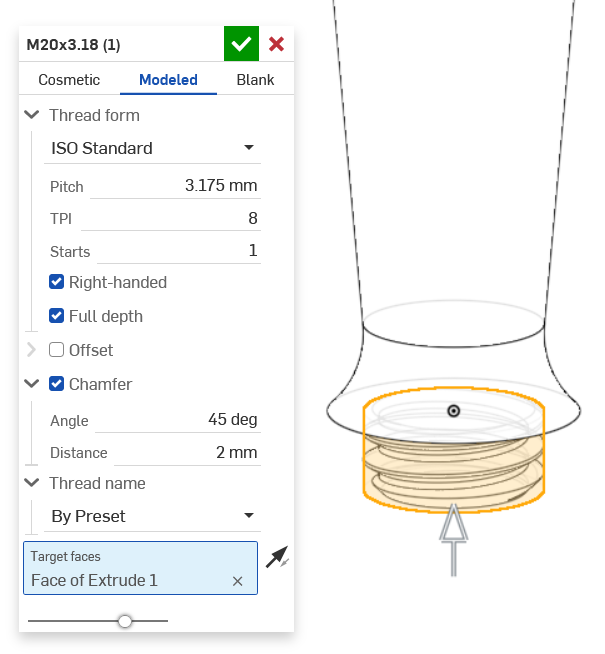
Task: Click the direction arrow manipulator in viewport
Action: (455, 538)
